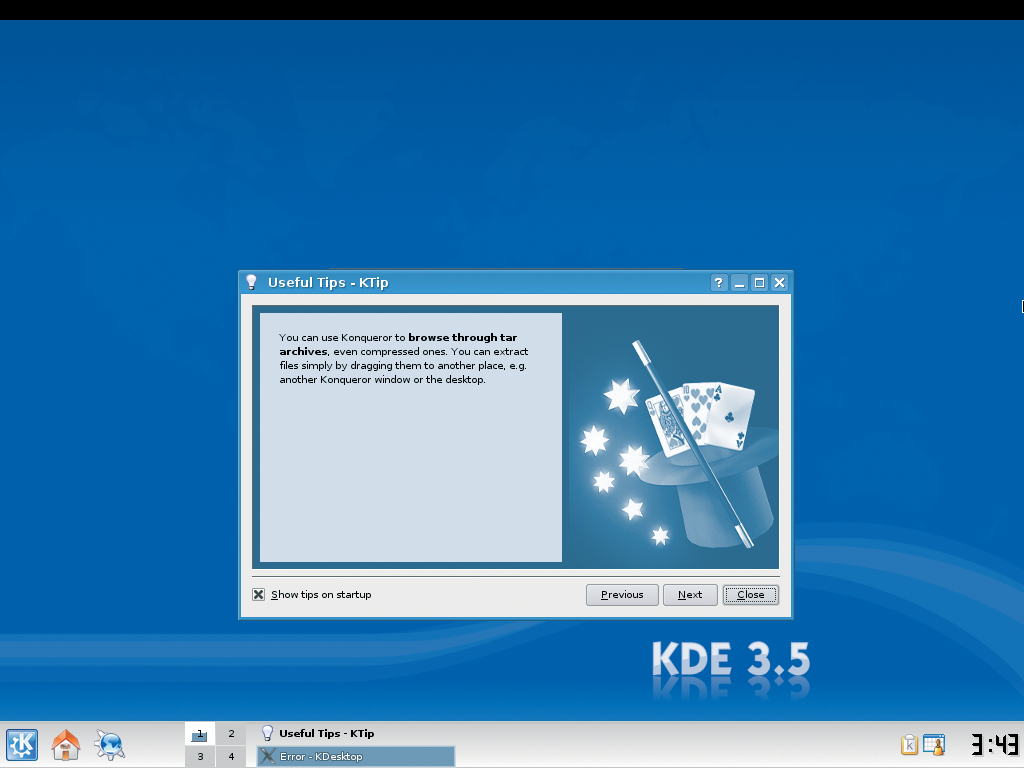Switch to virtual desktop 1 in the pager

tap(200, 733)
